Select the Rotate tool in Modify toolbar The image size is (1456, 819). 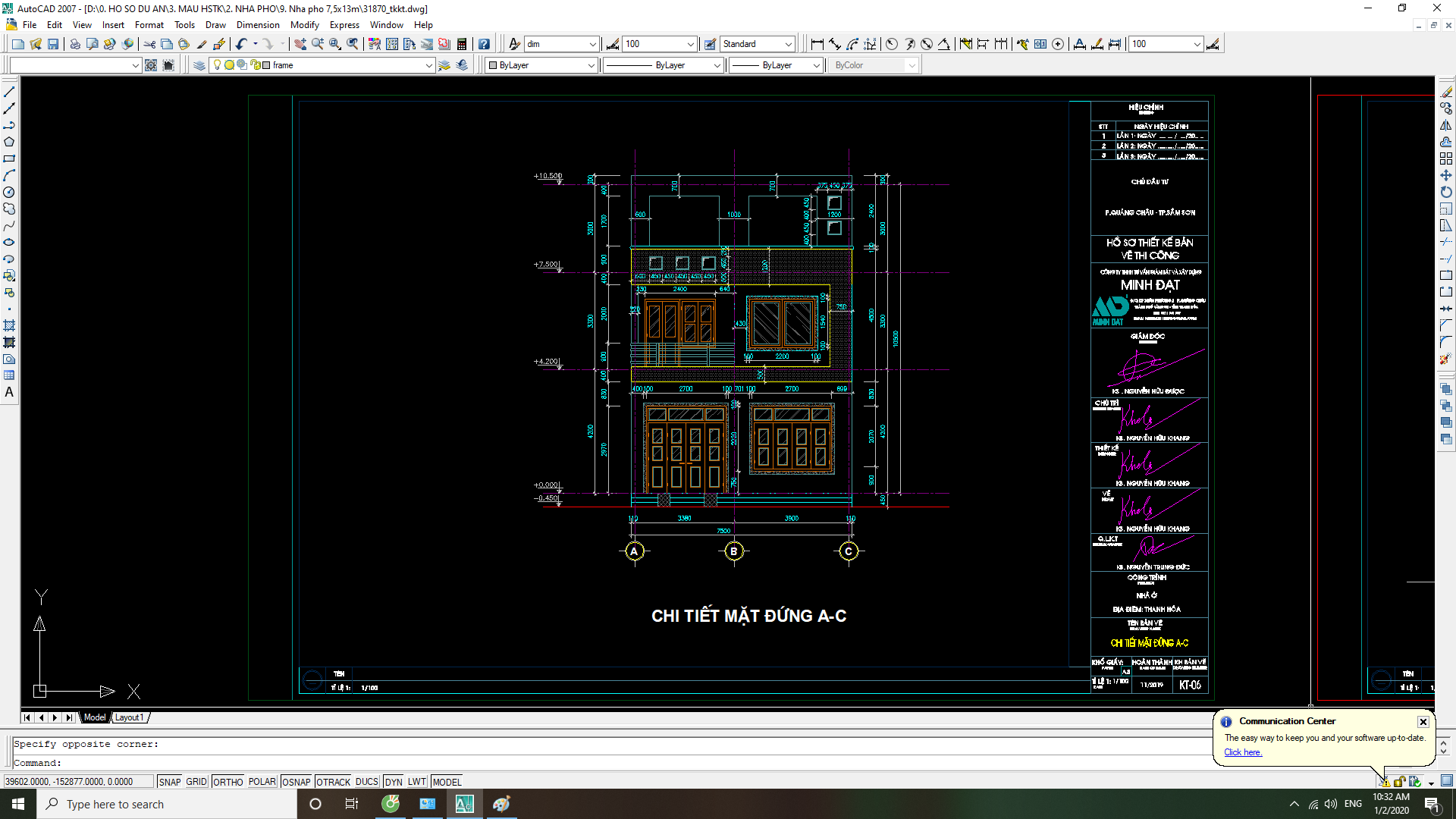(x=1446, y=192)
